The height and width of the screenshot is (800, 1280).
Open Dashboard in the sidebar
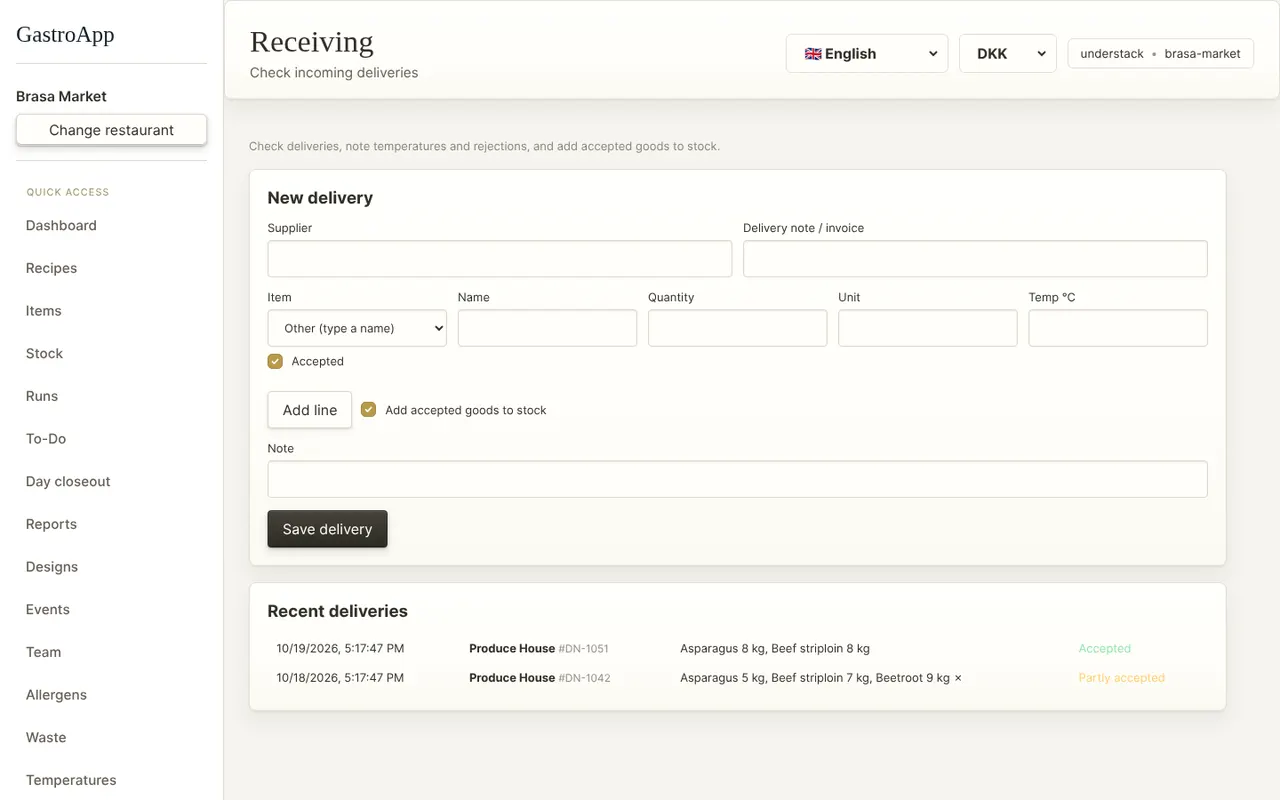click(x=61, y=225)
